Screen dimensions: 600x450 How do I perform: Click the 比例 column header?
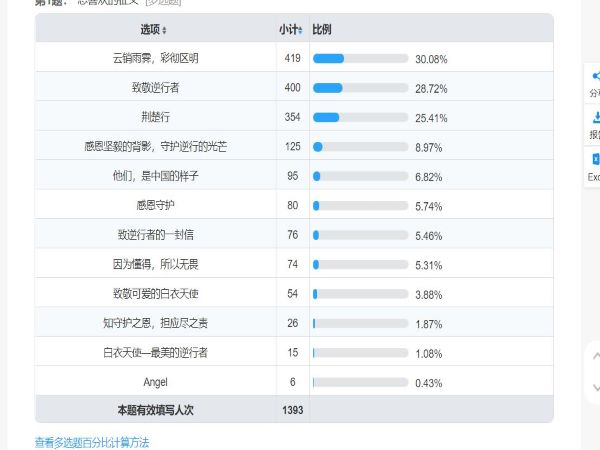tap(321, 29)
